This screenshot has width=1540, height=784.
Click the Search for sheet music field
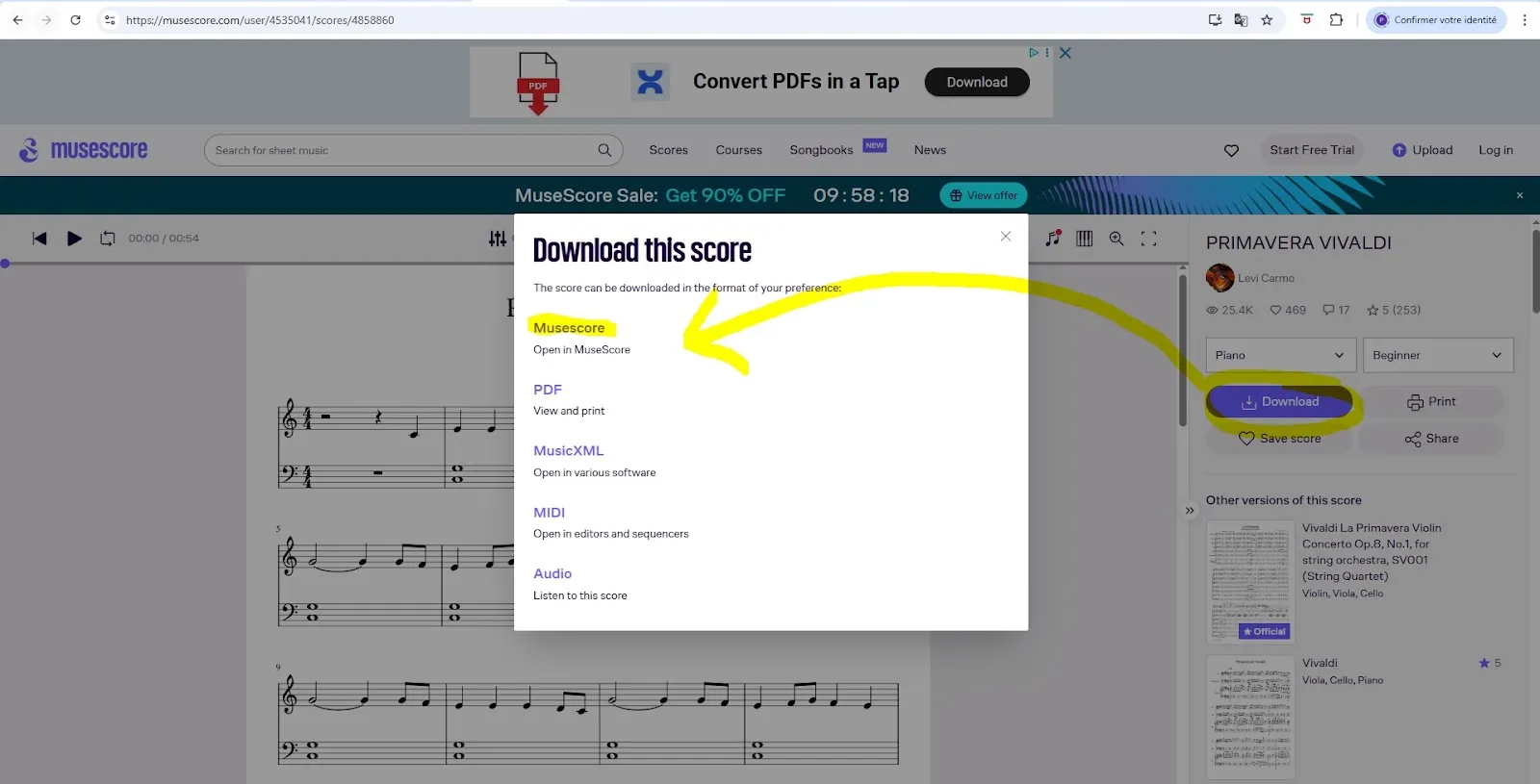(399, 150)
